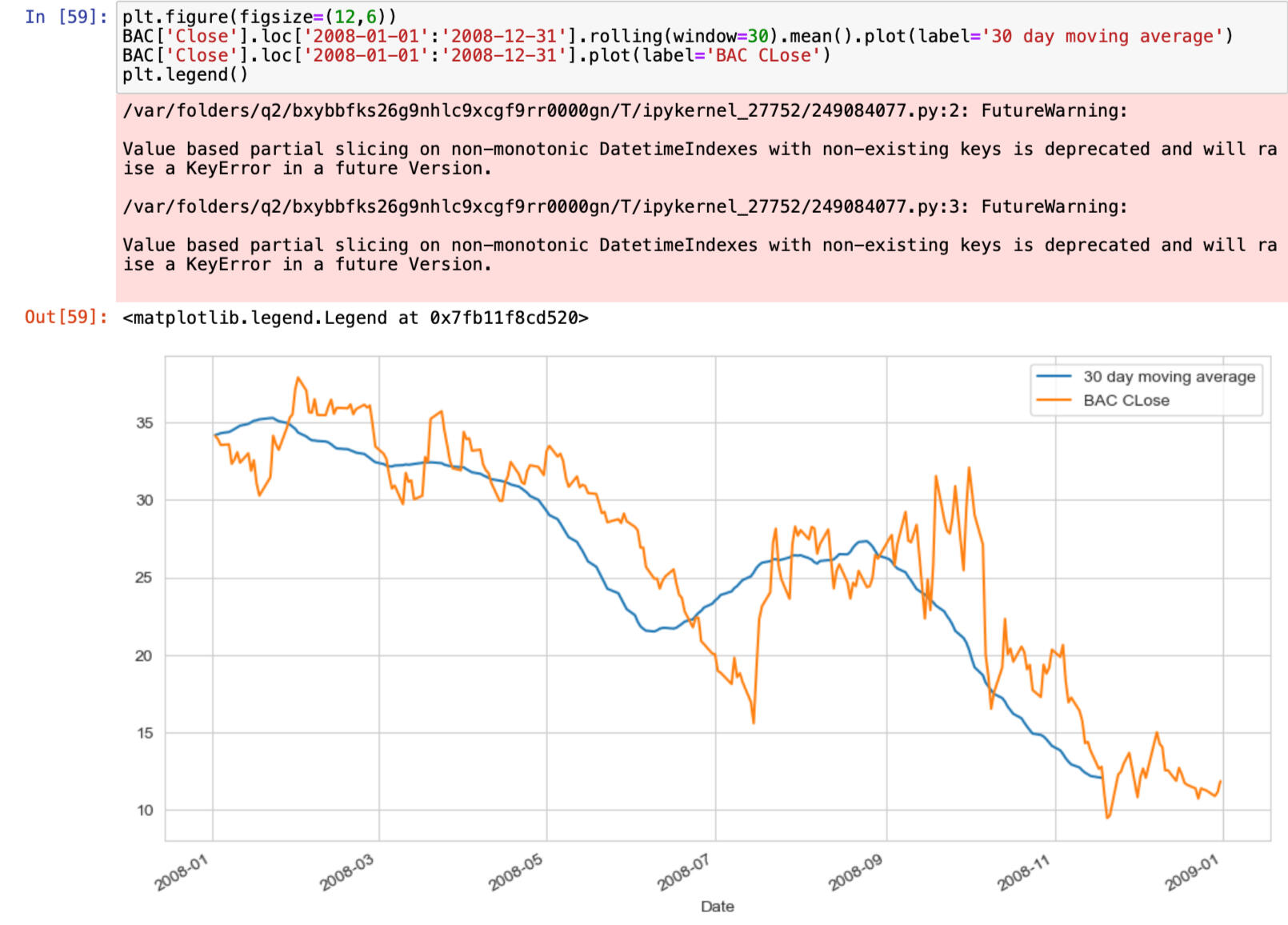This screenshot has height=925, width=1288.
Task: Click the Out[59] output prompt
Action: (x=66, y=317)
